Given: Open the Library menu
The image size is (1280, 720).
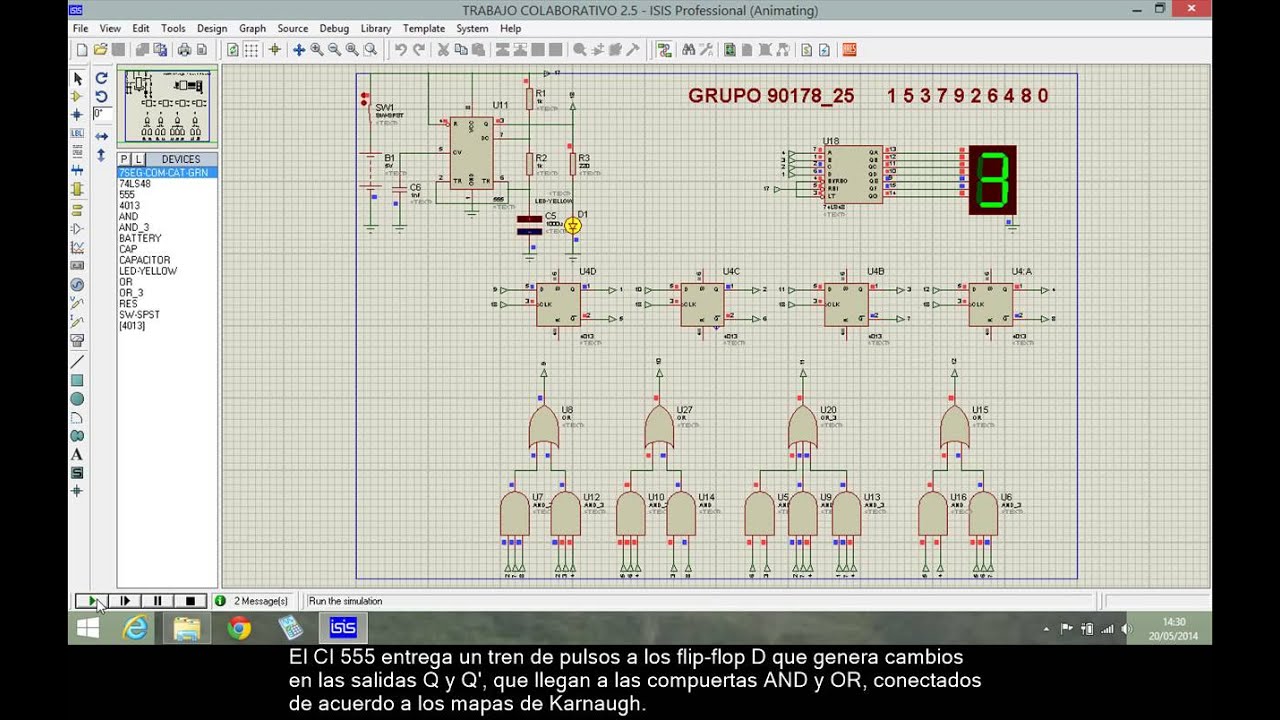Looking at the screenshot, I should 376,29.
